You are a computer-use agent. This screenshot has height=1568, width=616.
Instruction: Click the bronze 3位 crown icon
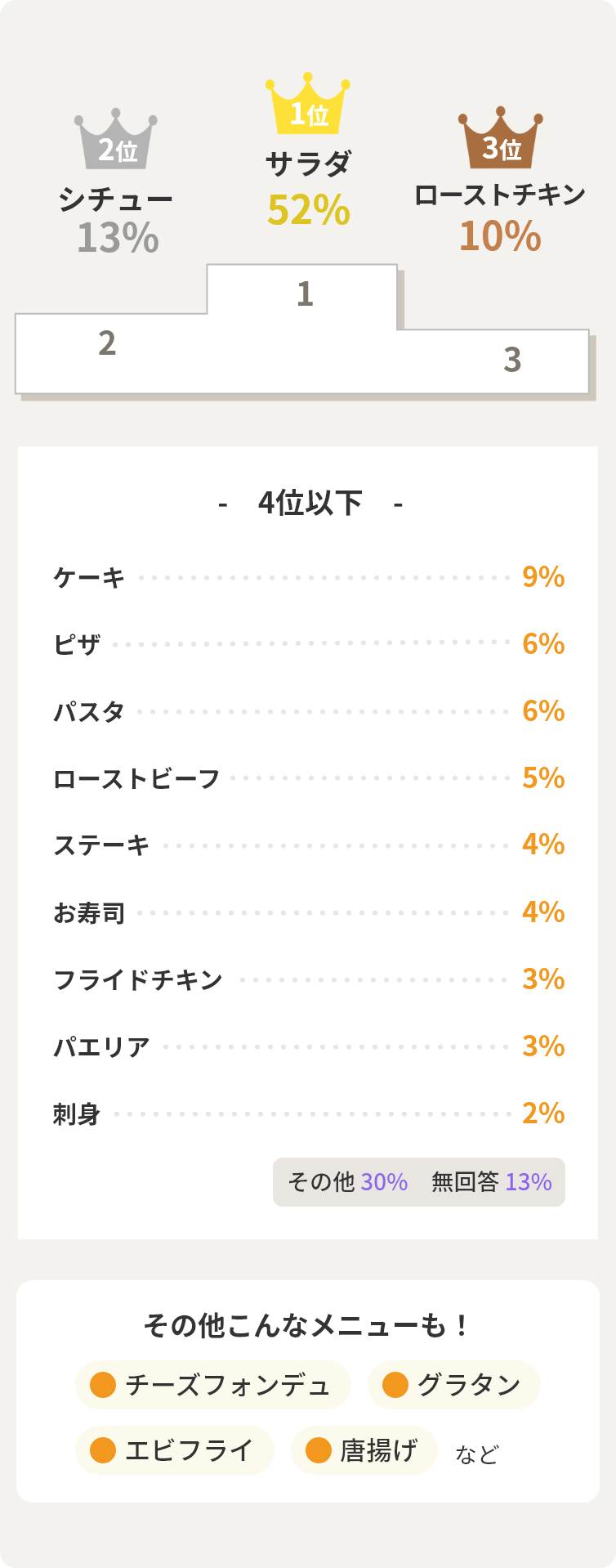(500, 139)
